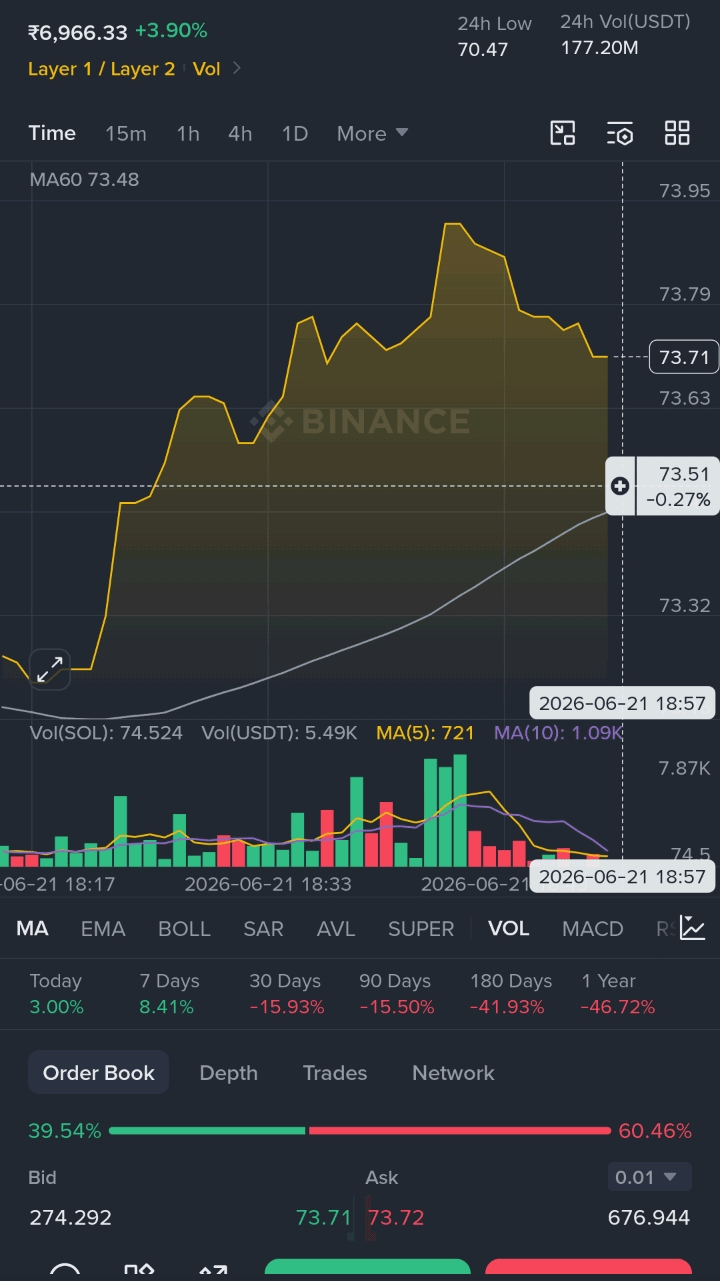Select the 15m interval
Screen dimensions: 720x1281
tap(126, 133)
